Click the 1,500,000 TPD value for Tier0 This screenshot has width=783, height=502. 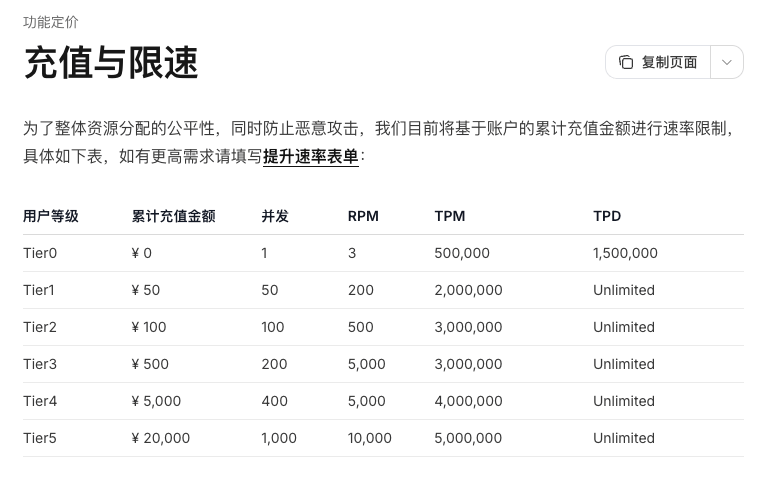625,253
